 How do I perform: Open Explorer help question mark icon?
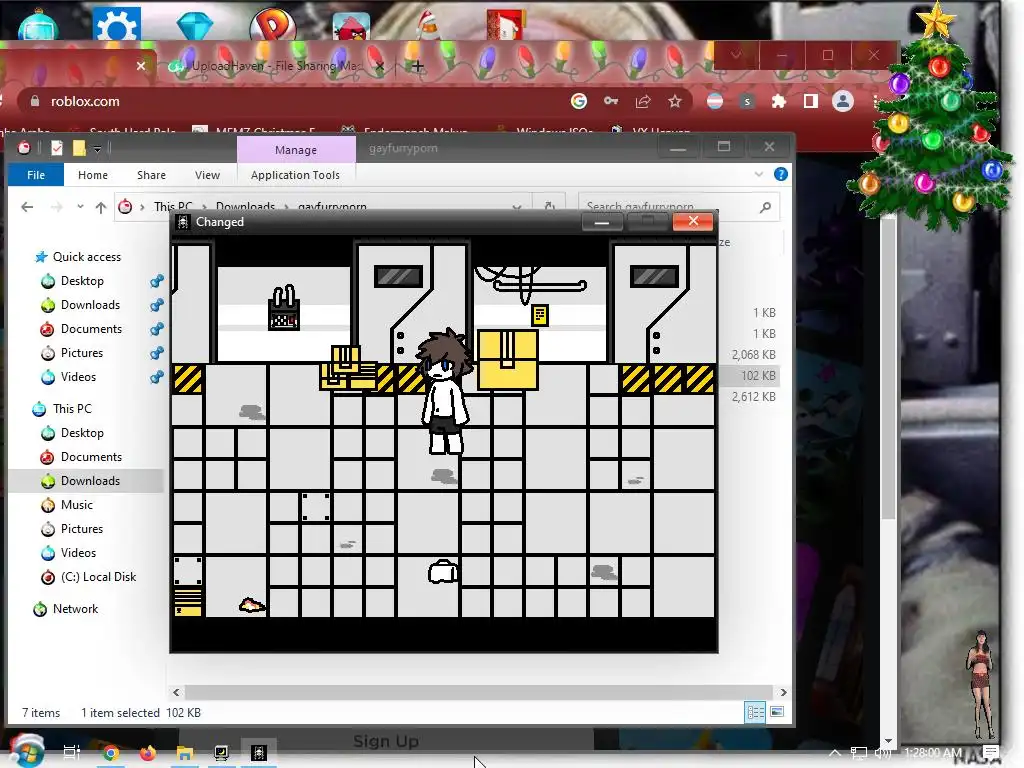pos(780,174)
